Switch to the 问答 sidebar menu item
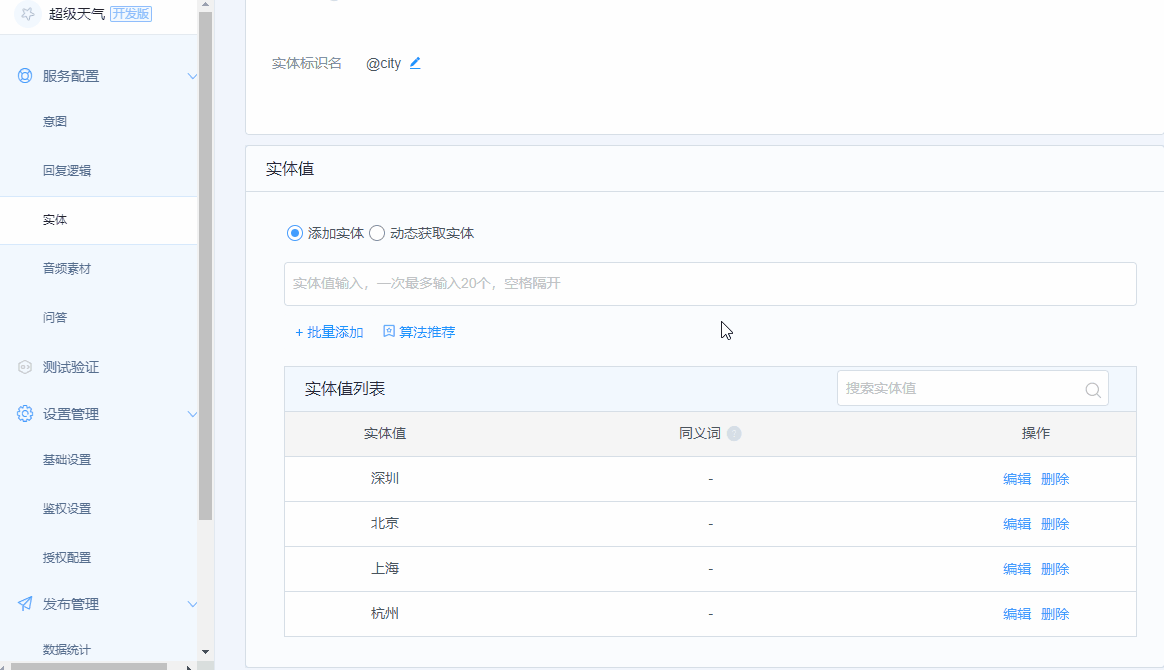 pyautogui.click(x=52, y=317)
